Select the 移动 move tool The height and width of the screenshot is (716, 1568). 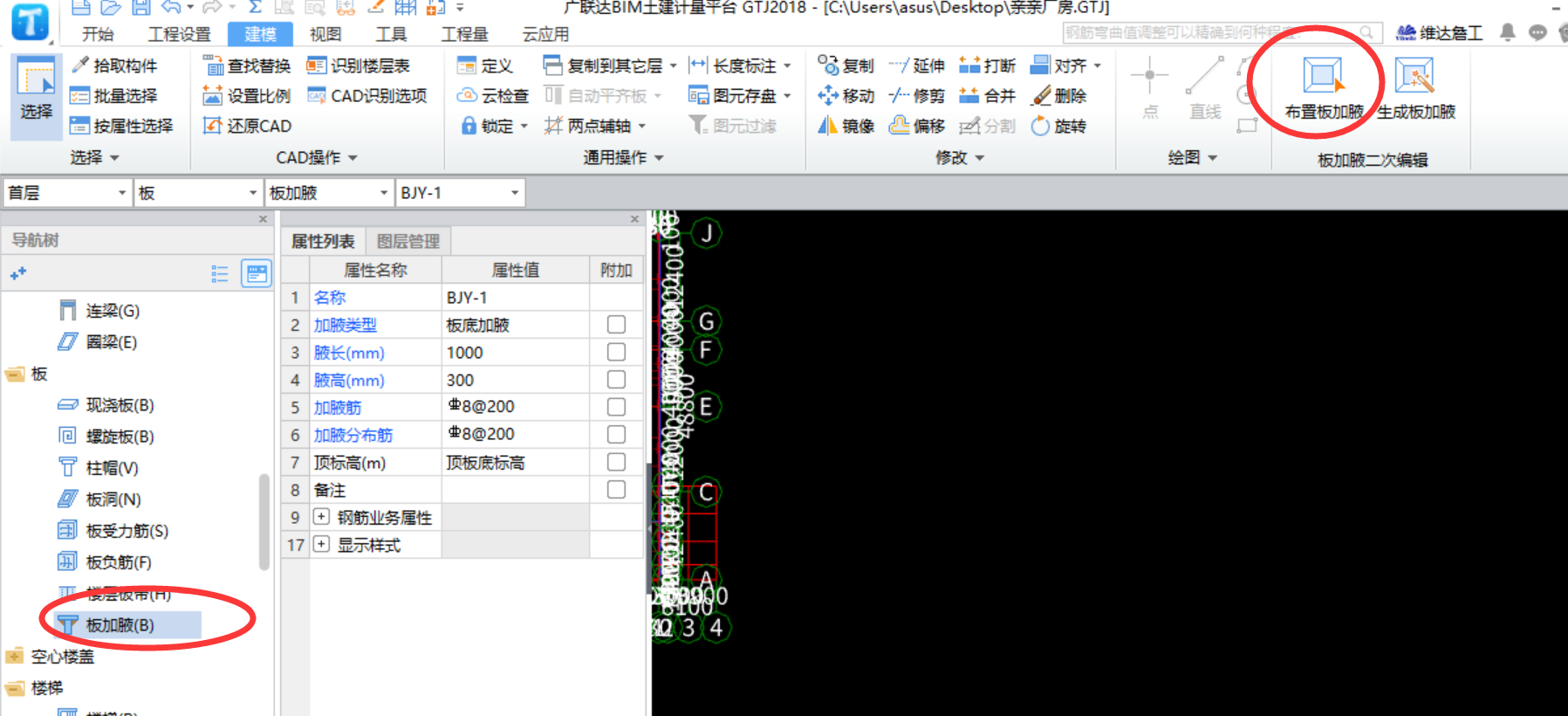coord(846,95)
